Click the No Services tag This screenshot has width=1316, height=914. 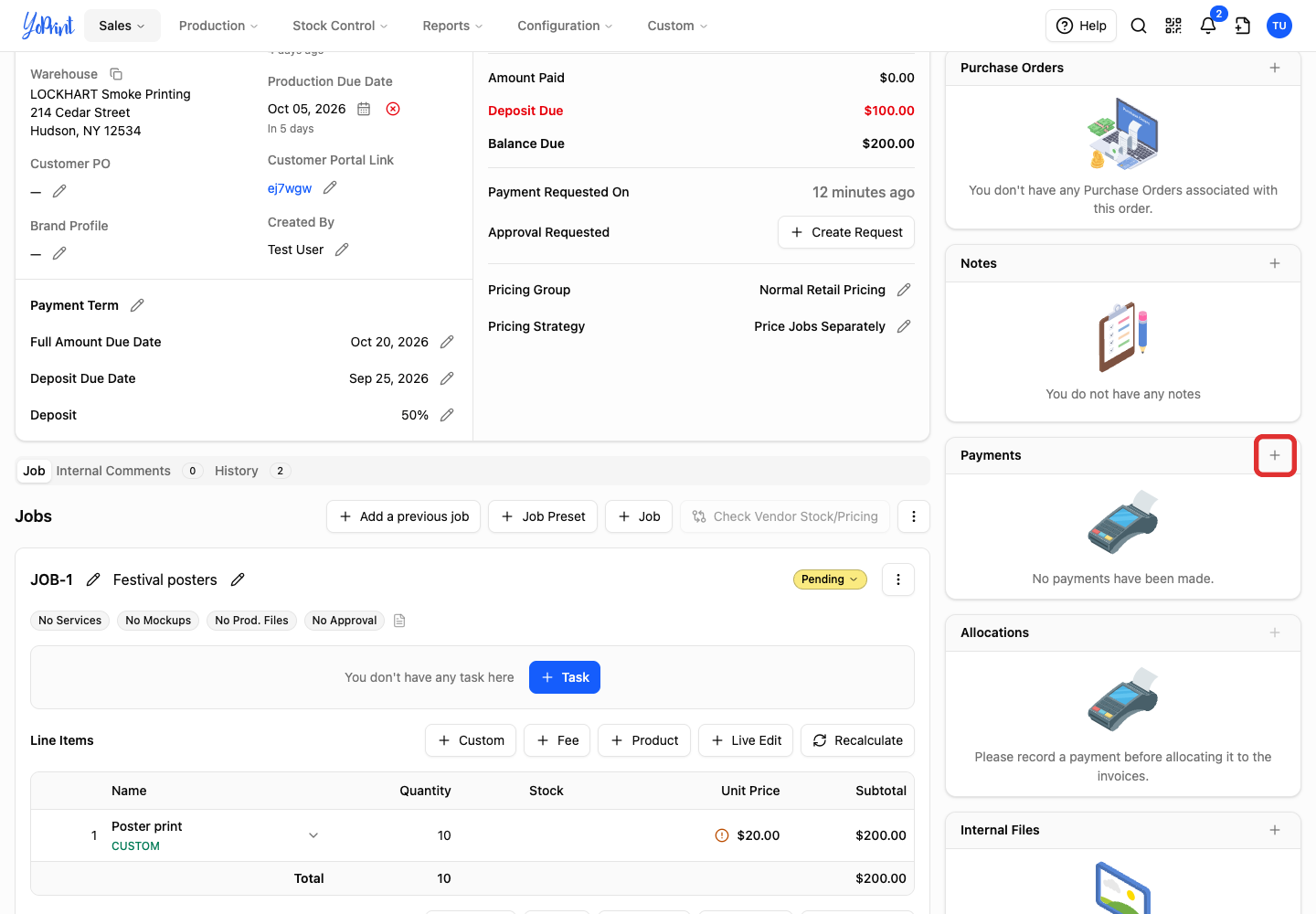pyautogui.click(x=69, y=621)
